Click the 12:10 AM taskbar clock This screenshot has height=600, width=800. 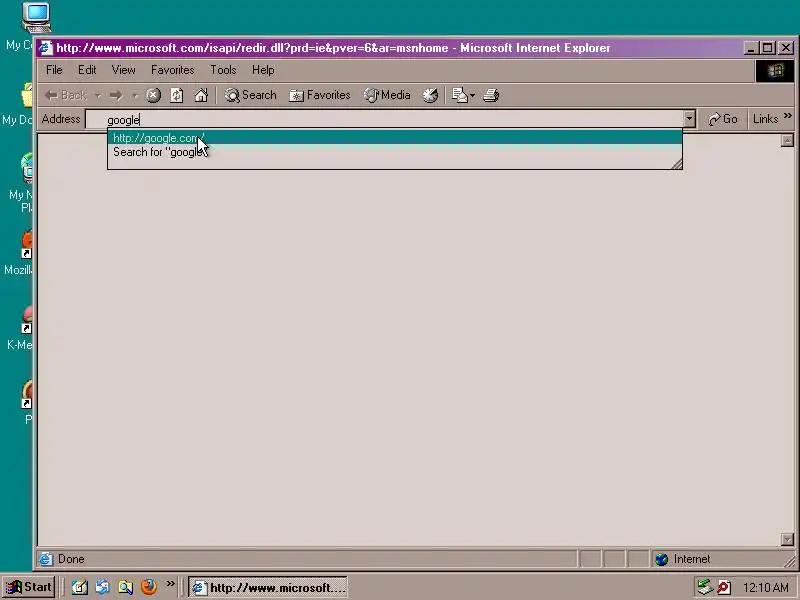click(x=765, y=588)
